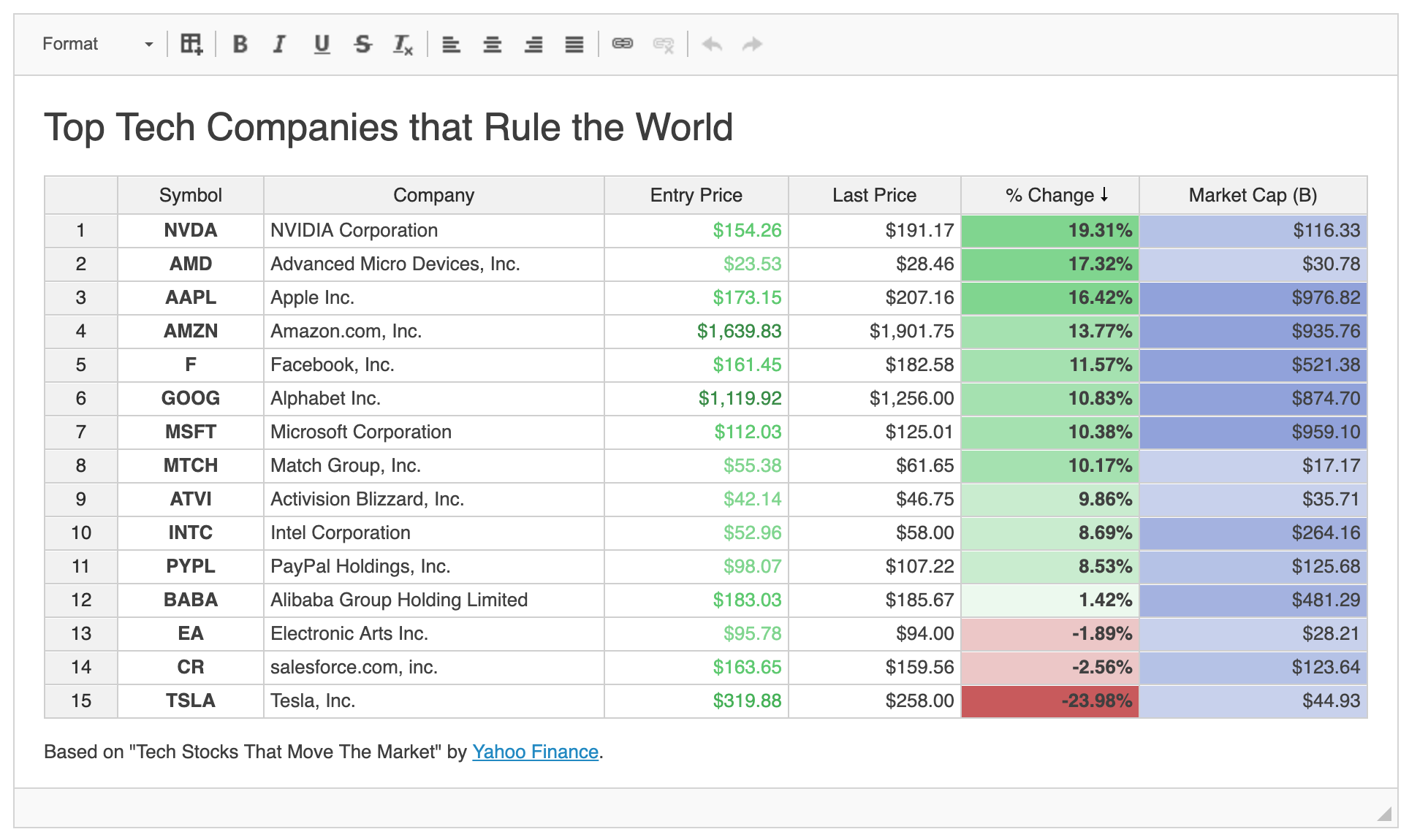Click the TSLA symbol cell
This screenshot has width=1409, height=840.
(191, 700)
